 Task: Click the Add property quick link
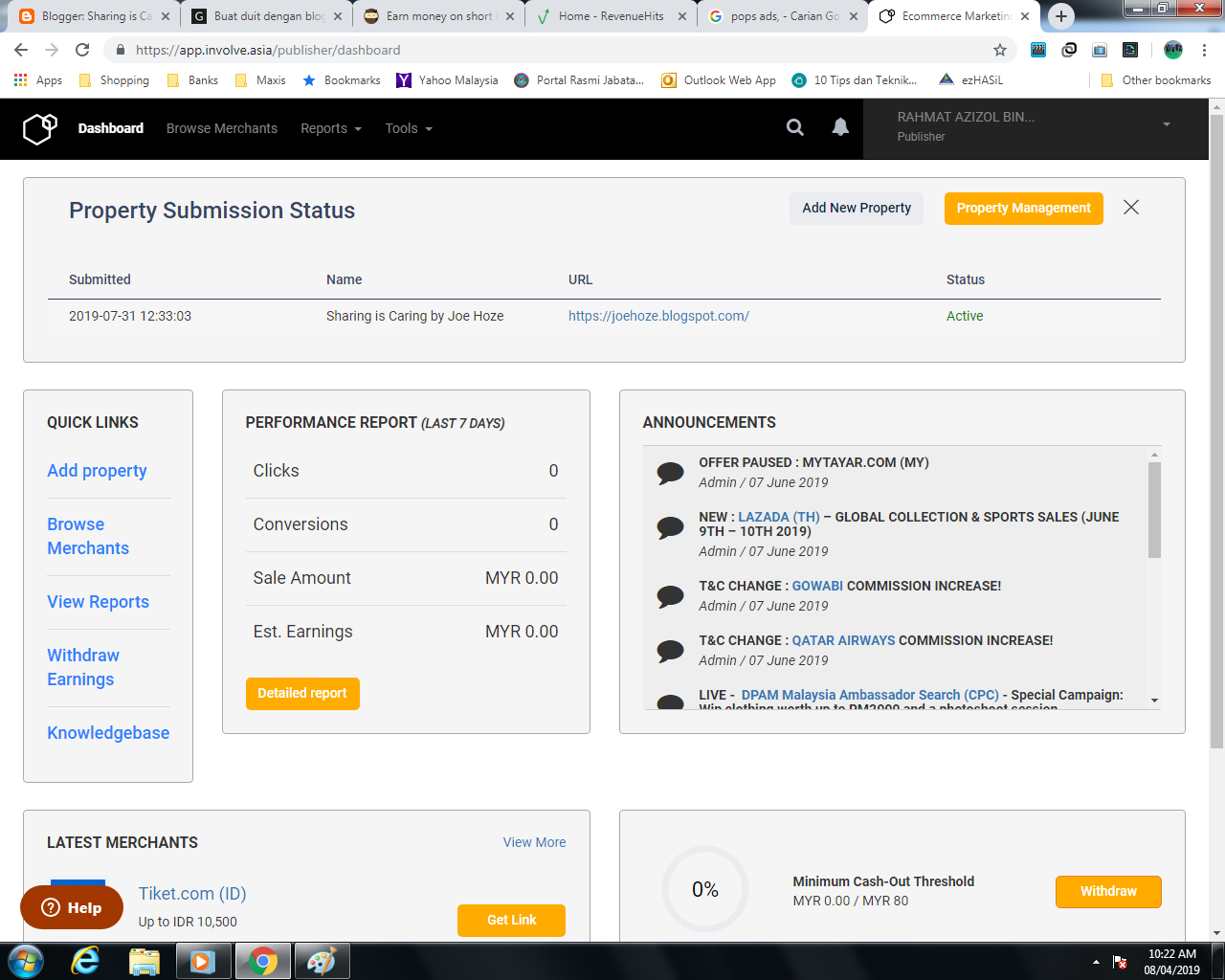coord(98,471)
